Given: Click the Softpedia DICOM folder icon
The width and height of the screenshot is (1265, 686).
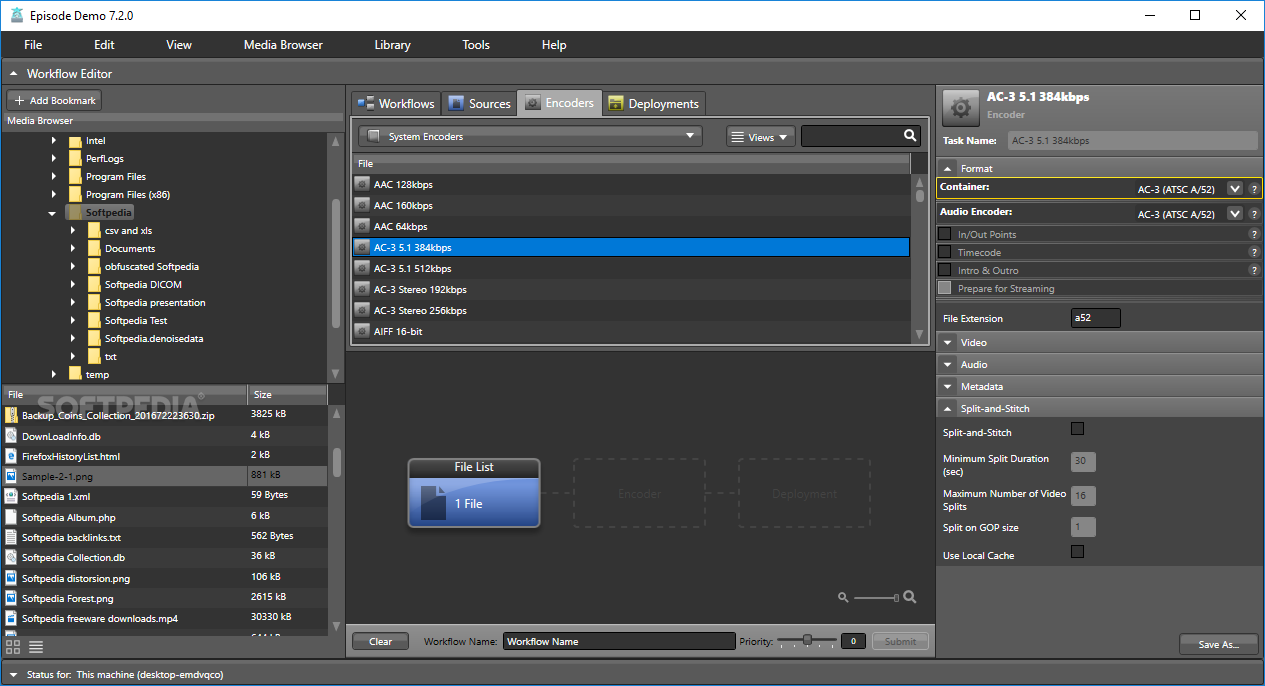Looking at the screenshot, I should click(94, 284).
